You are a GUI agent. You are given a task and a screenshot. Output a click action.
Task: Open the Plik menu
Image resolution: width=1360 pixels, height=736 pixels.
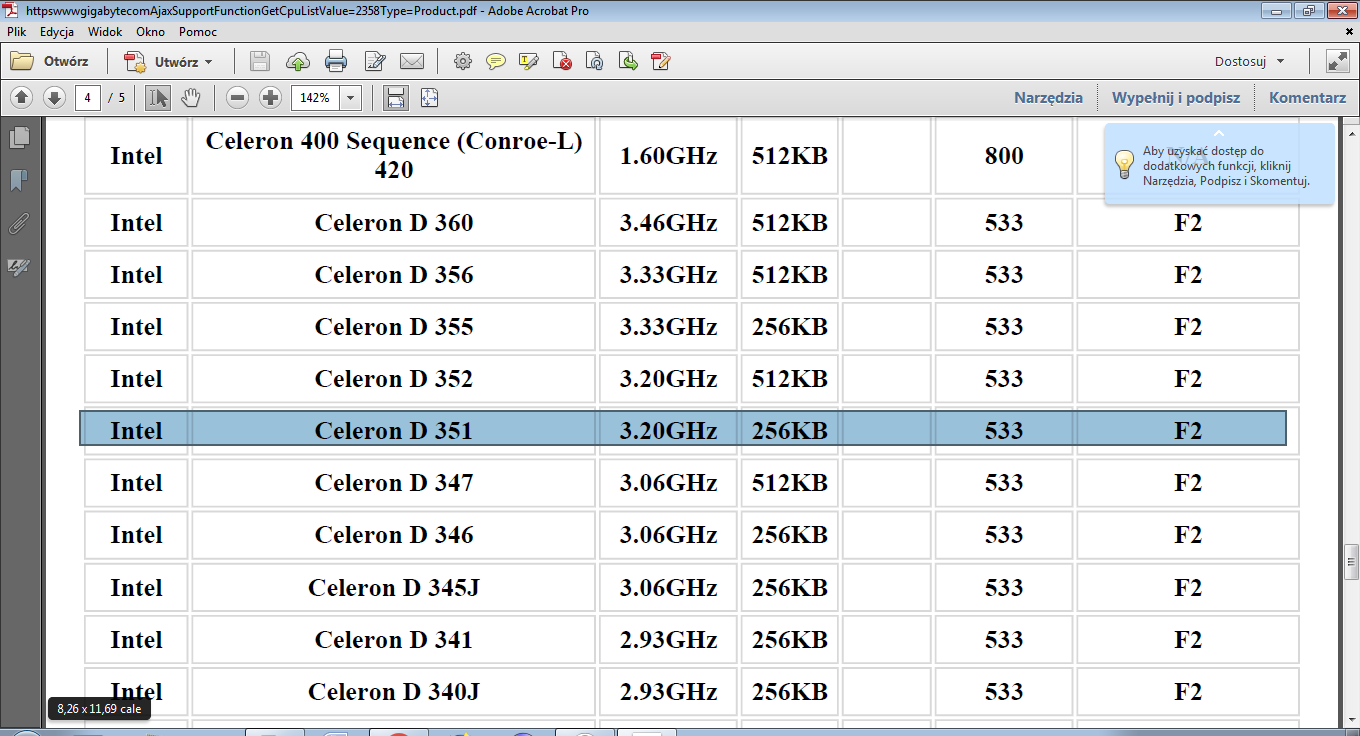pos(16,32)
